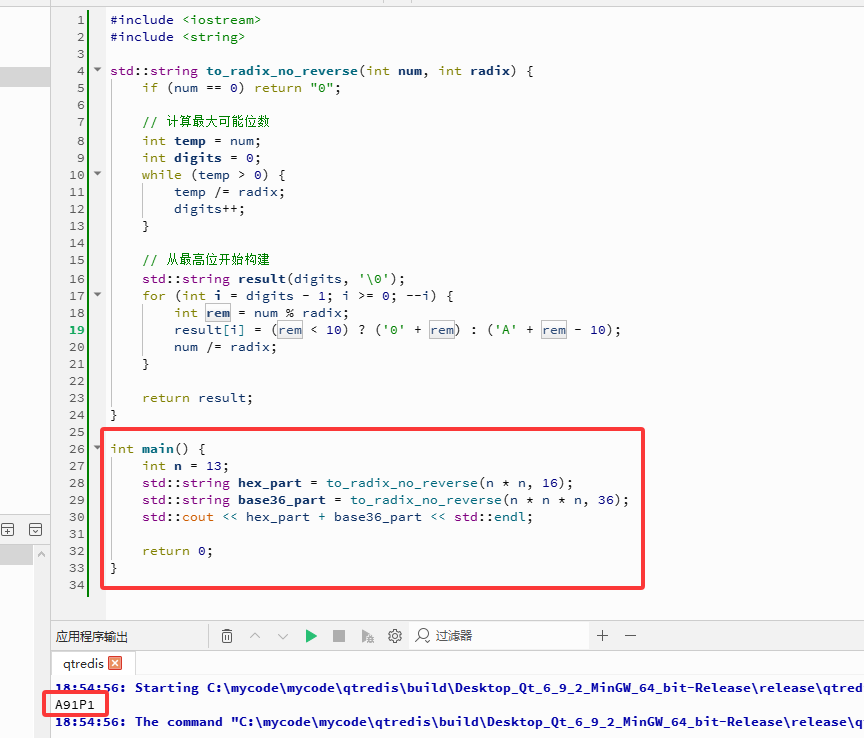This screenshot has width=864, height=738.
Task: Collapse the while loop at line 10
Action: 98,174
